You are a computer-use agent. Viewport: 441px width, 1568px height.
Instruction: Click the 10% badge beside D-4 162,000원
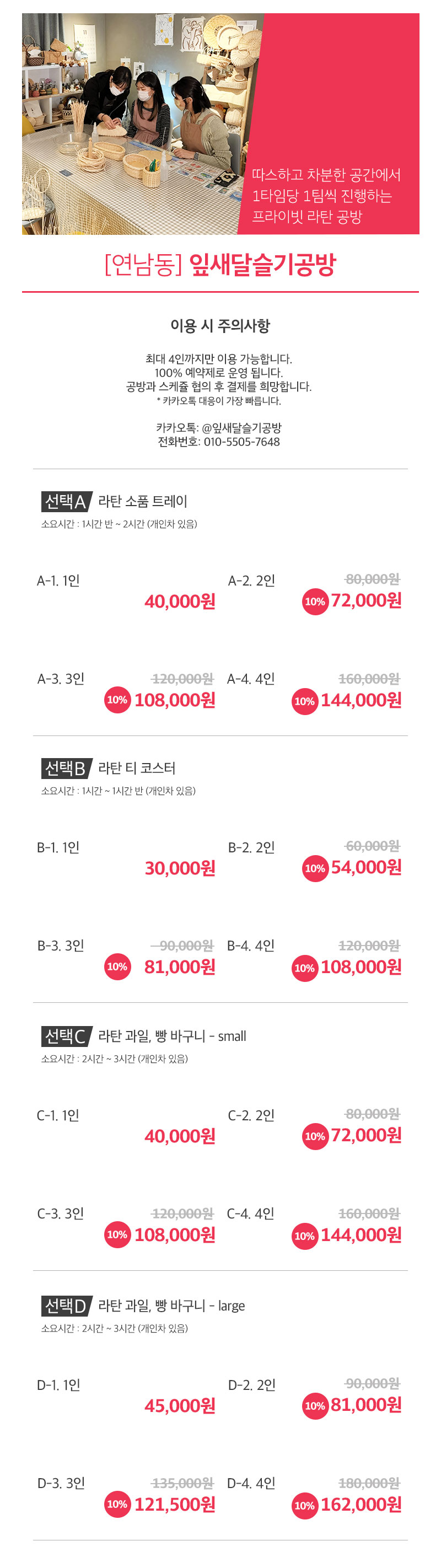coord(305,1505)
